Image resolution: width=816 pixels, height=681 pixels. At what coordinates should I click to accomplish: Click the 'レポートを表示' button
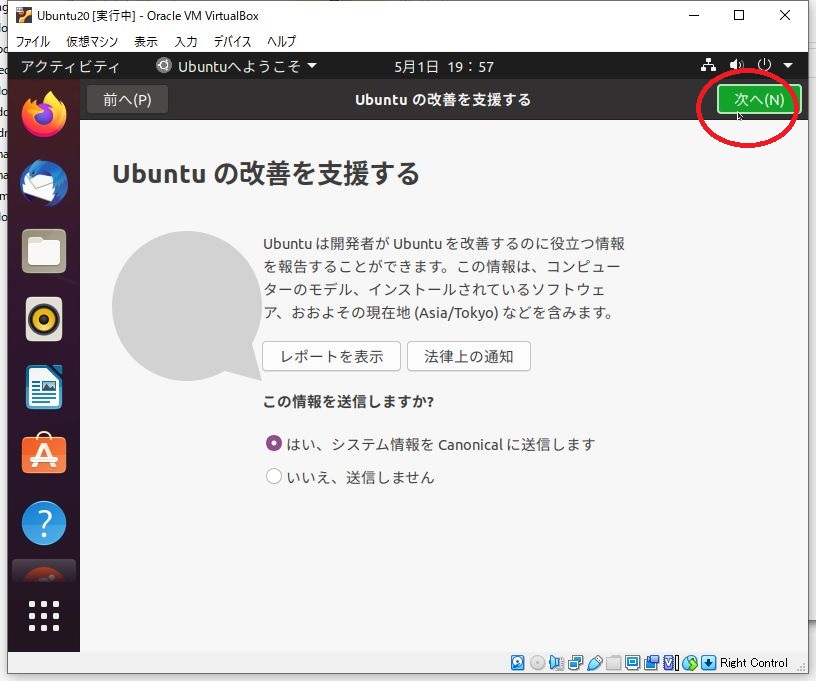tap(332, 356)
